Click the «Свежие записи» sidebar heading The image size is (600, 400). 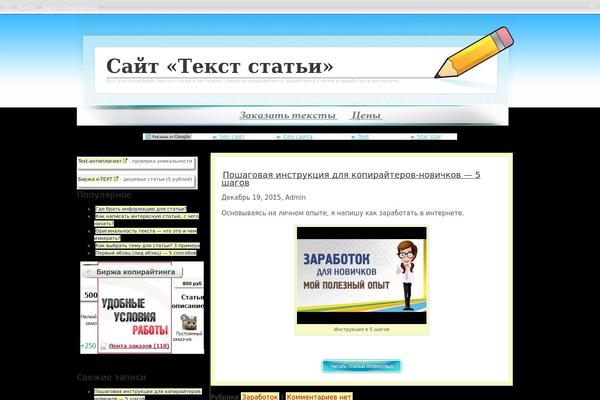[x=111, y=377]
